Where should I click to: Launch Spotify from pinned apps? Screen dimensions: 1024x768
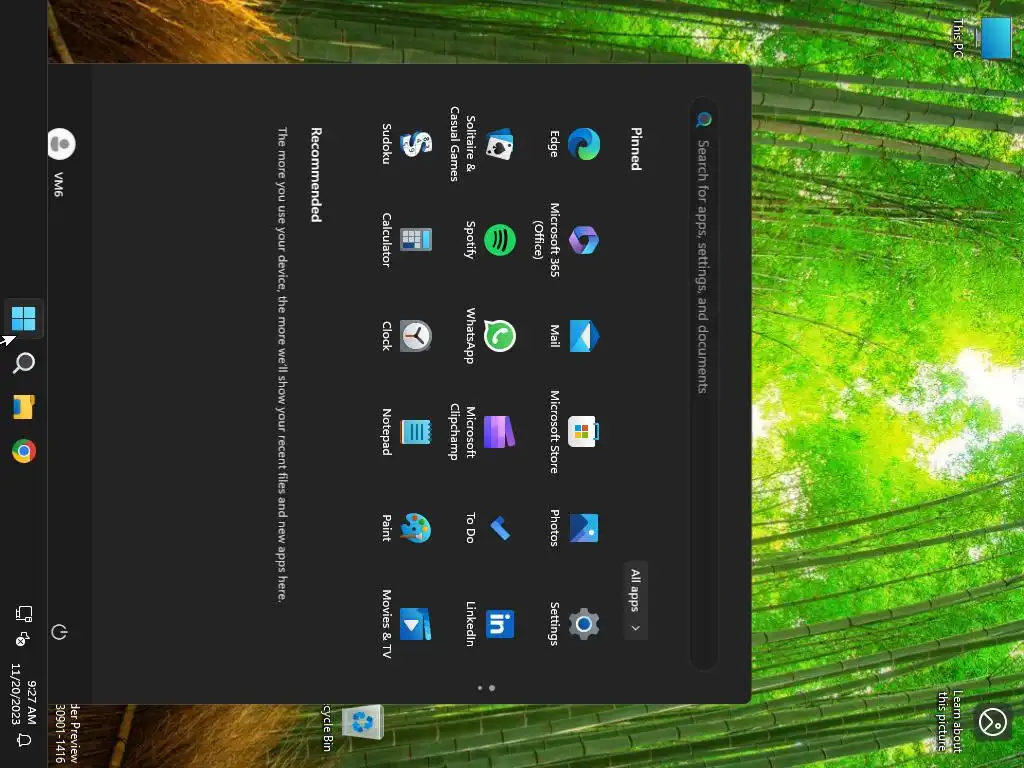coord(491,240)
